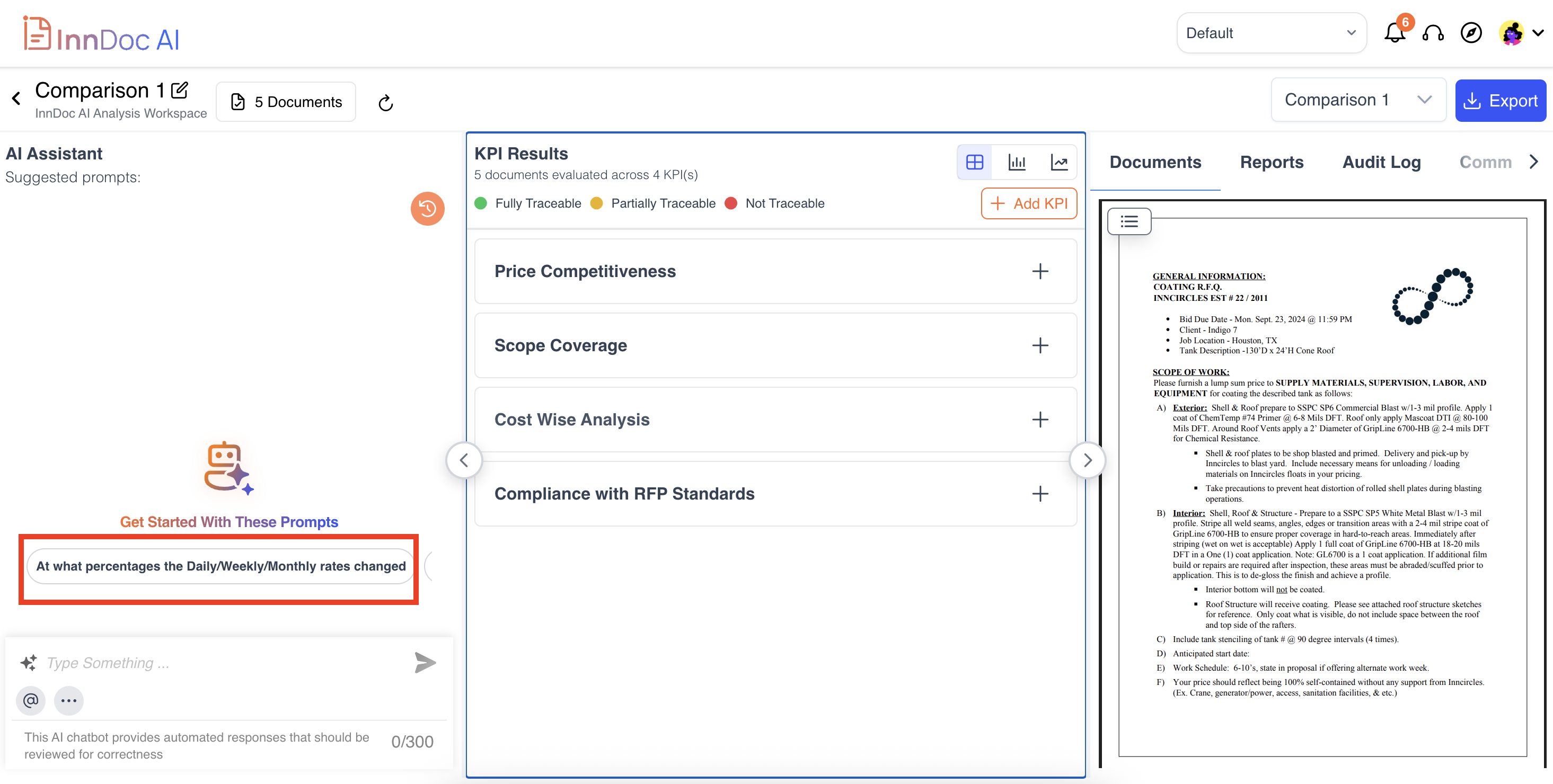Switch KPI results to line chart view
1553x784 pixels.
point(1059,162)
